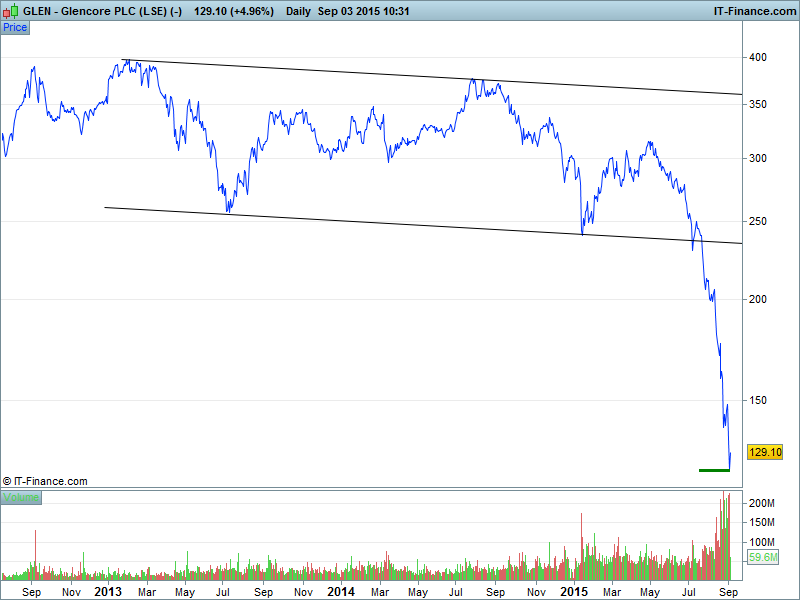Click the yellow 129.10 current price tag
Viewport: 800px width, 600px height.
763,453
